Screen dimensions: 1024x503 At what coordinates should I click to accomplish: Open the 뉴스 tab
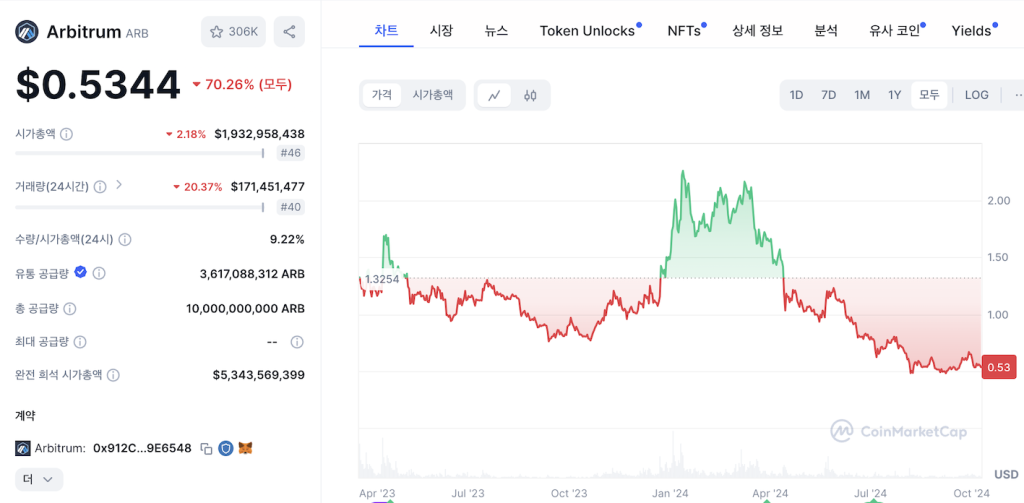(496, 31)
